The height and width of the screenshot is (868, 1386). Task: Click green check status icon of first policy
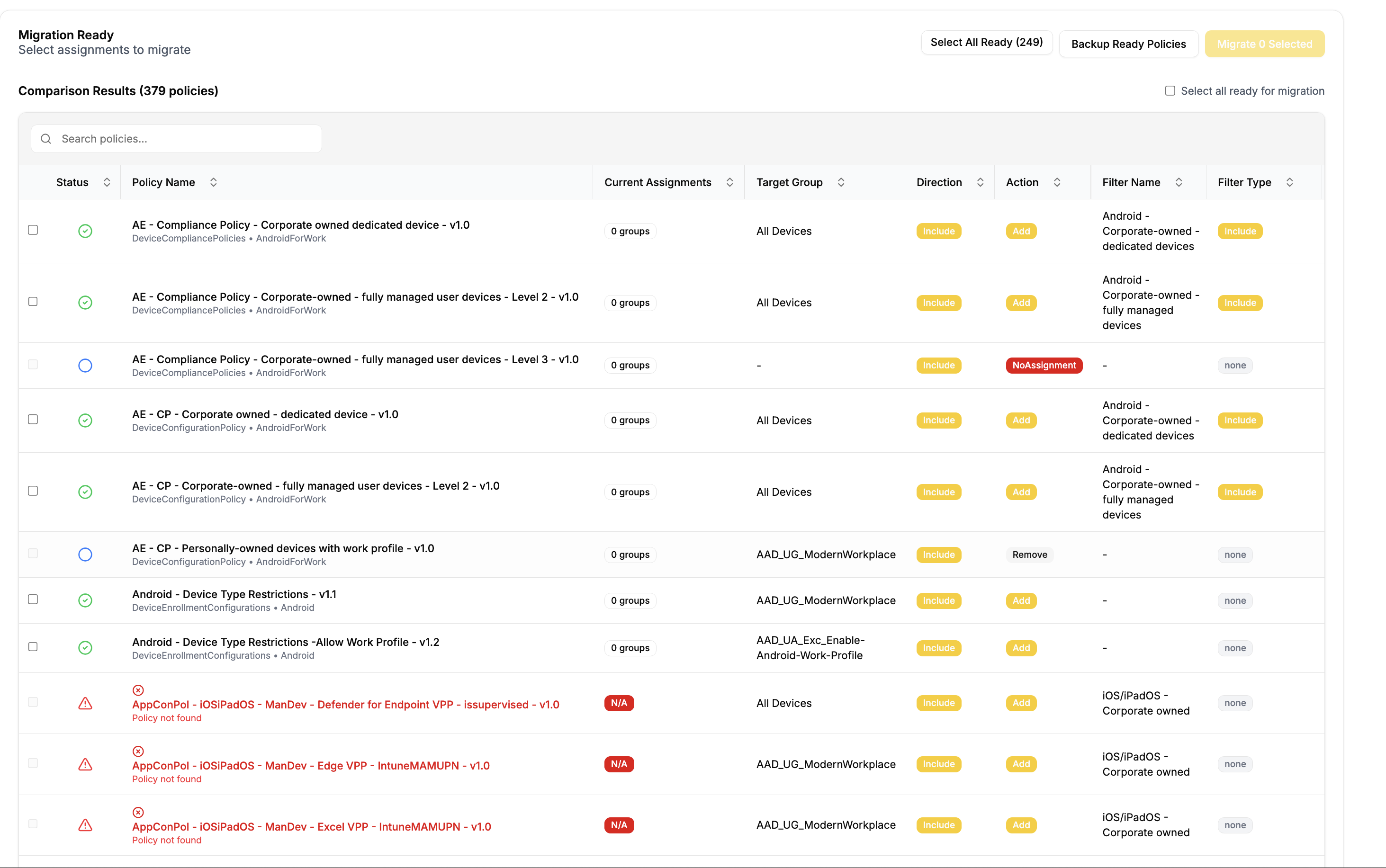pos(85,232)
